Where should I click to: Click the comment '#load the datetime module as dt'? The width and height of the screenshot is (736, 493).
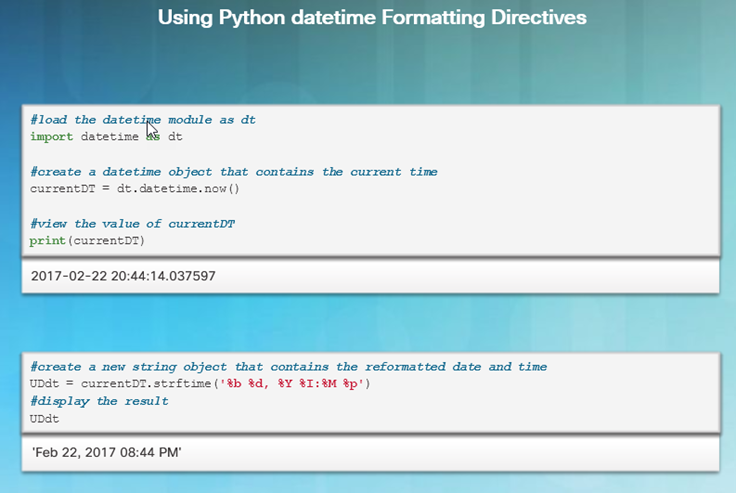[143, 119]
